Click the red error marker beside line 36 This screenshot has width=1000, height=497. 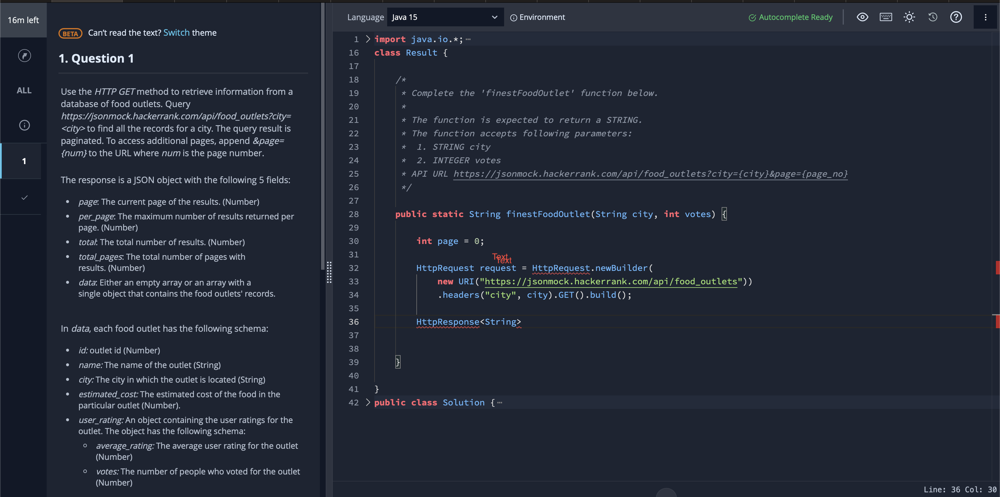click(997, 321)
